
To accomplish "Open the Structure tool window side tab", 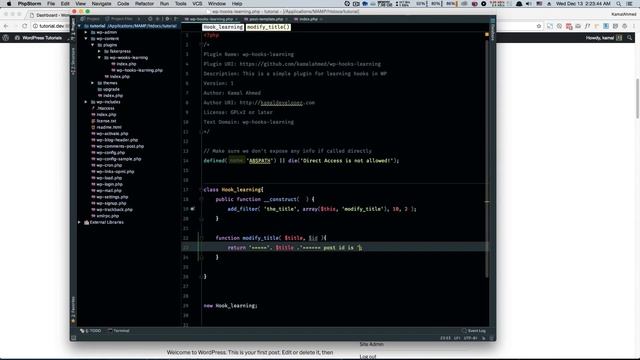I will coord(73,61).
